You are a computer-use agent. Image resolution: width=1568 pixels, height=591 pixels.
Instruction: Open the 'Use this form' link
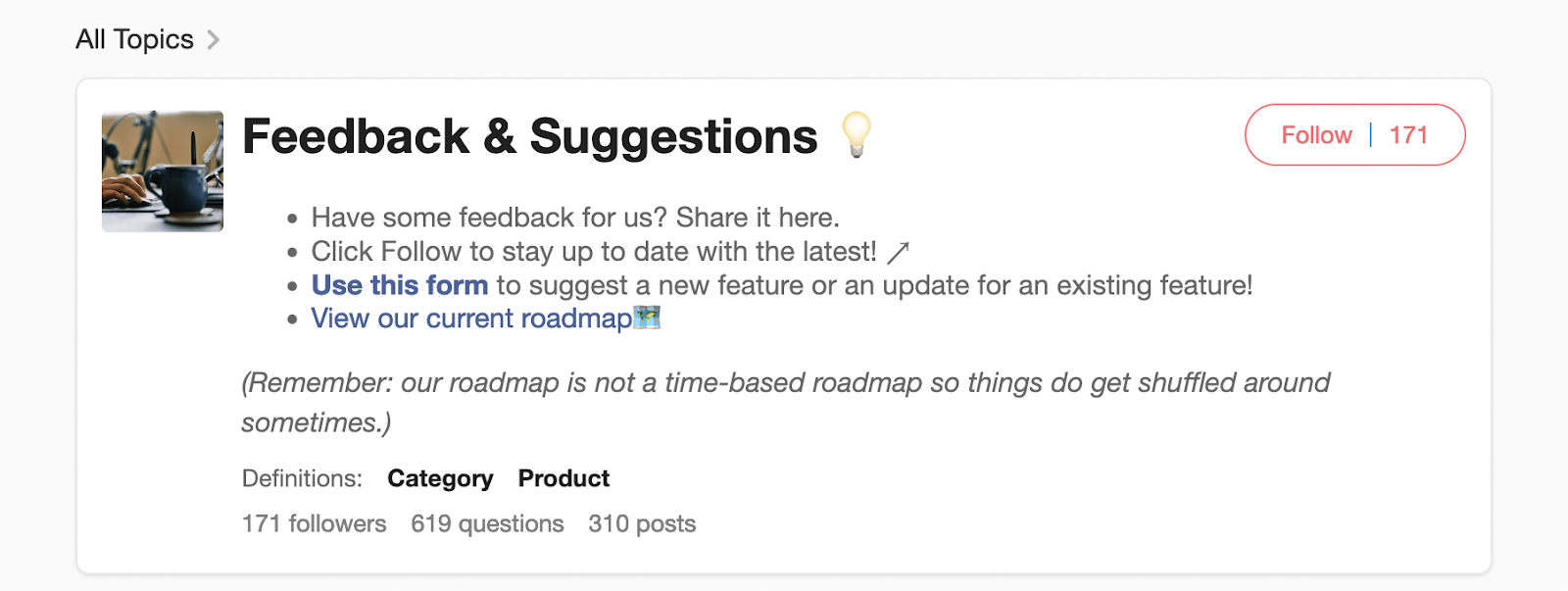(399, 285)
